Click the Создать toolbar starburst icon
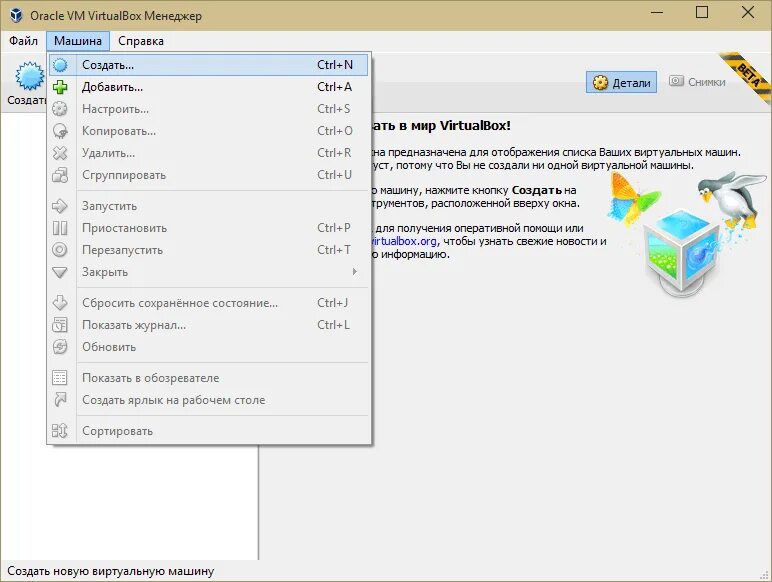 tap(30, 76)
